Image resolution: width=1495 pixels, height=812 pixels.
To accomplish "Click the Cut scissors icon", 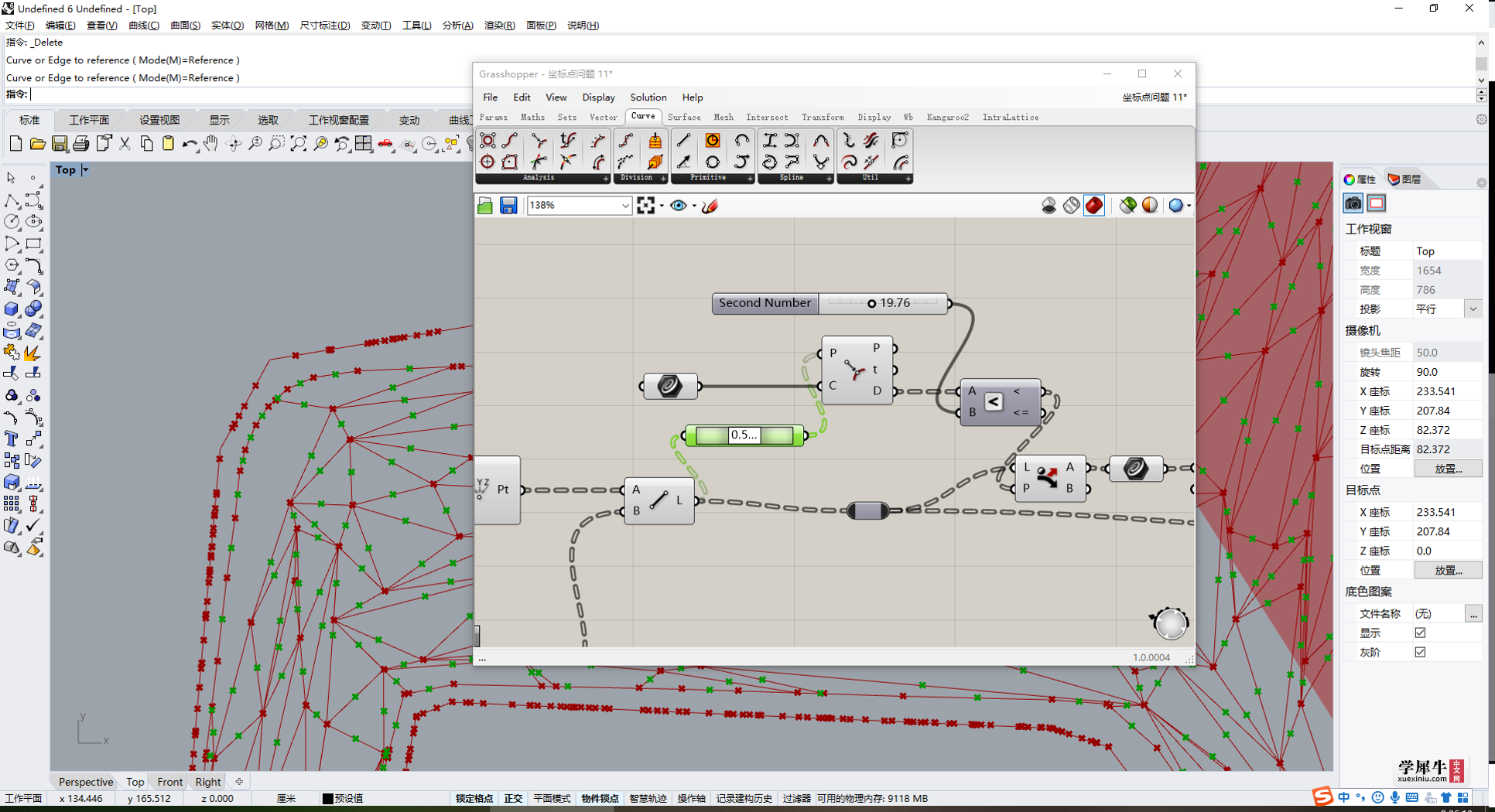I will (125, 143).
